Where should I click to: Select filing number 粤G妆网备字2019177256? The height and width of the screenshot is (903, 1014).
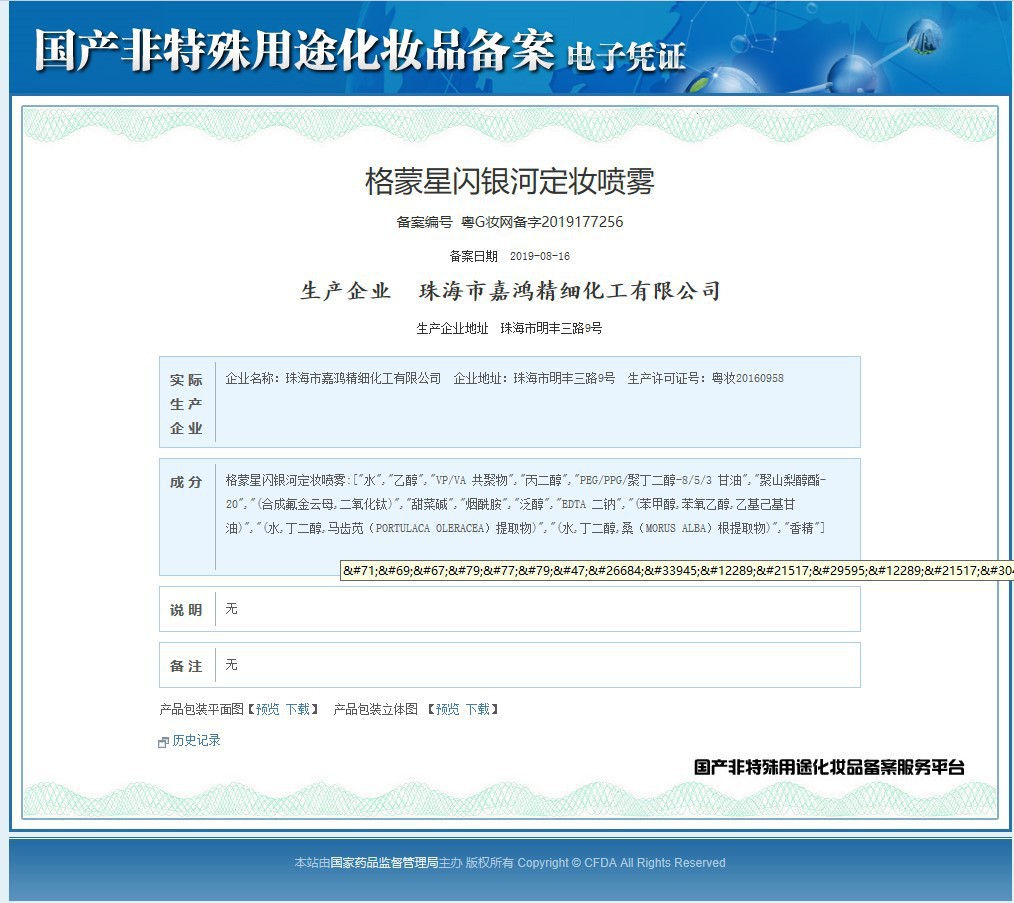pyautogui.click(x=542, y=222)
